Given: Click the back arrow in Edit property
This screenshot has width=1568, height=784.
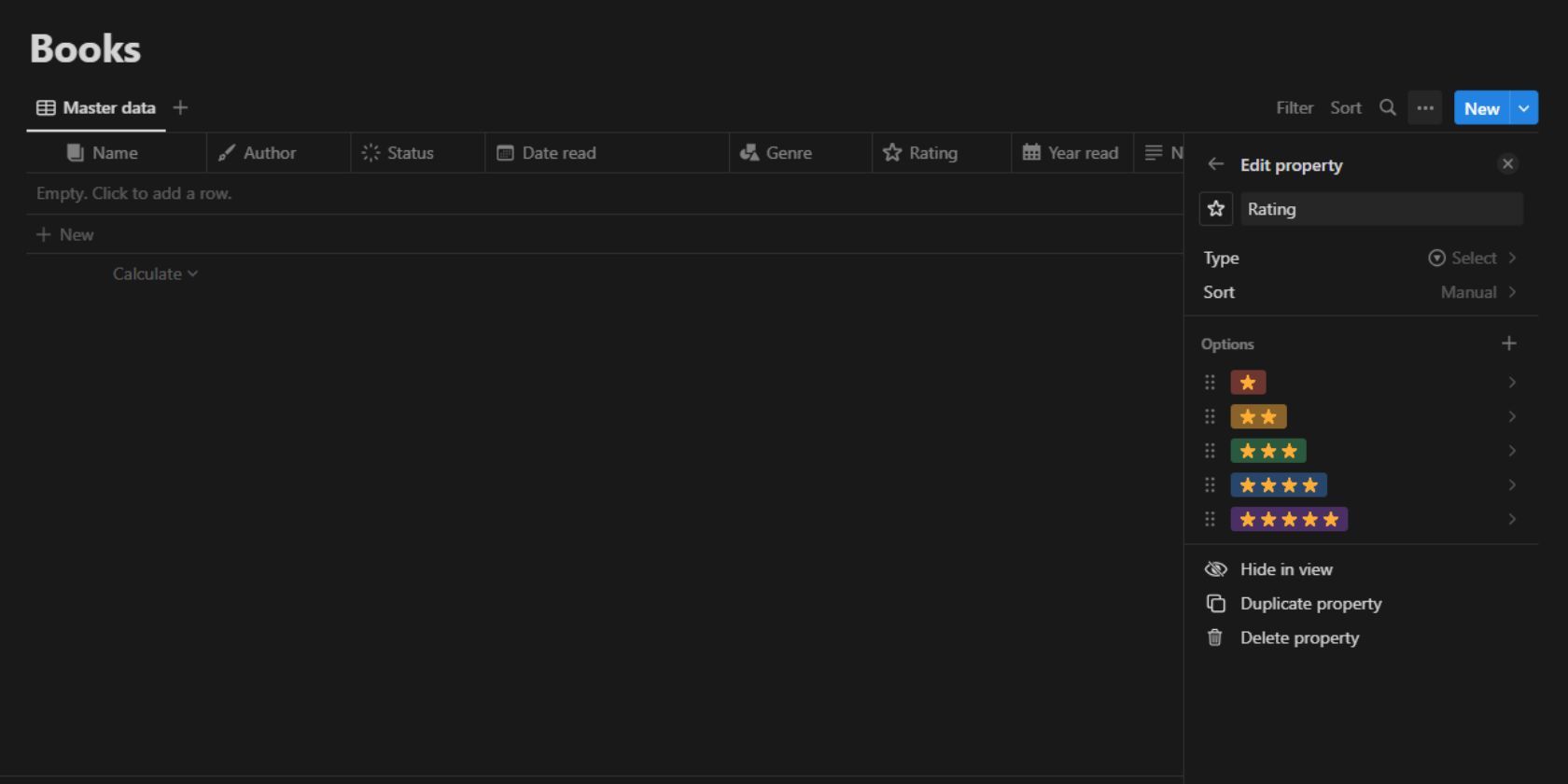Looking at the screenshot, I should pos(1215,164).
